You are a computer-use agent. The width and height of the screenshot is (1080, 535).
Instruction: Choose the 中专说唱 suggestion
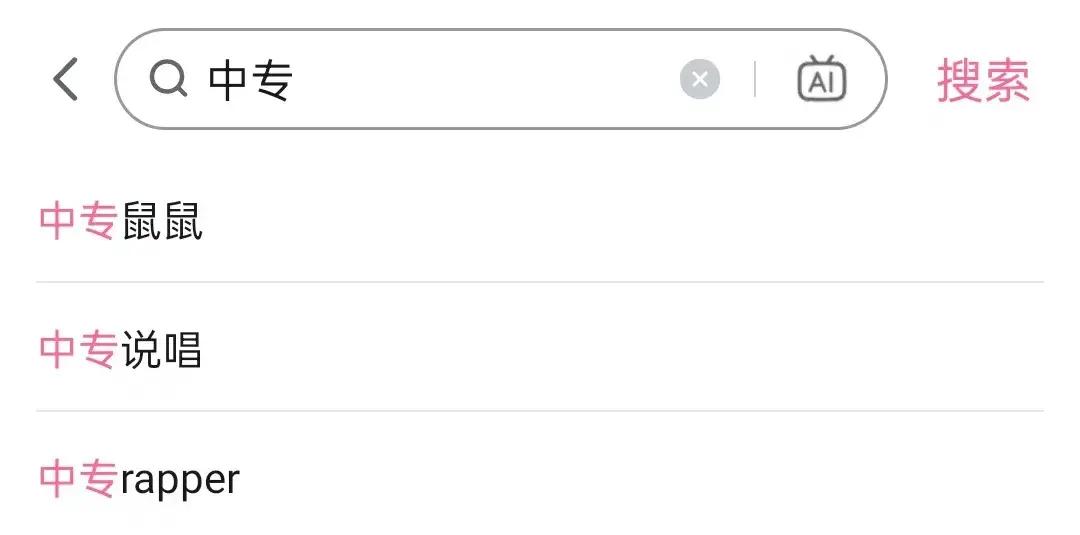(121, 350)
